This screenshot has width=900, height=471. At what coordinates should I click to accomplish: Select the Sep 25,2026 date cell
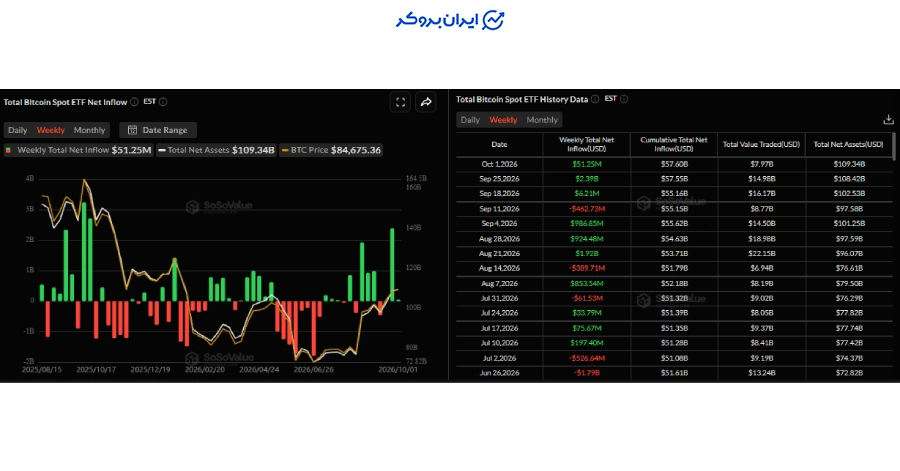point(499,179)
